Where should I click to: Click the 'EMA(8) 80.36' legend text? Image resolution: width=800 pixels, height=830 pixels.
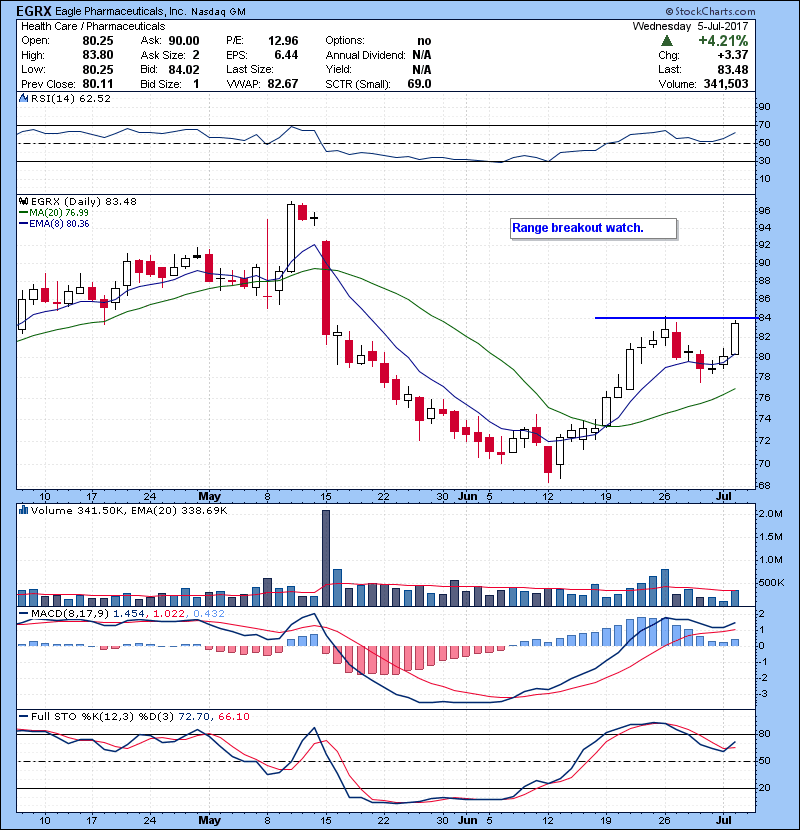point(59,224)
